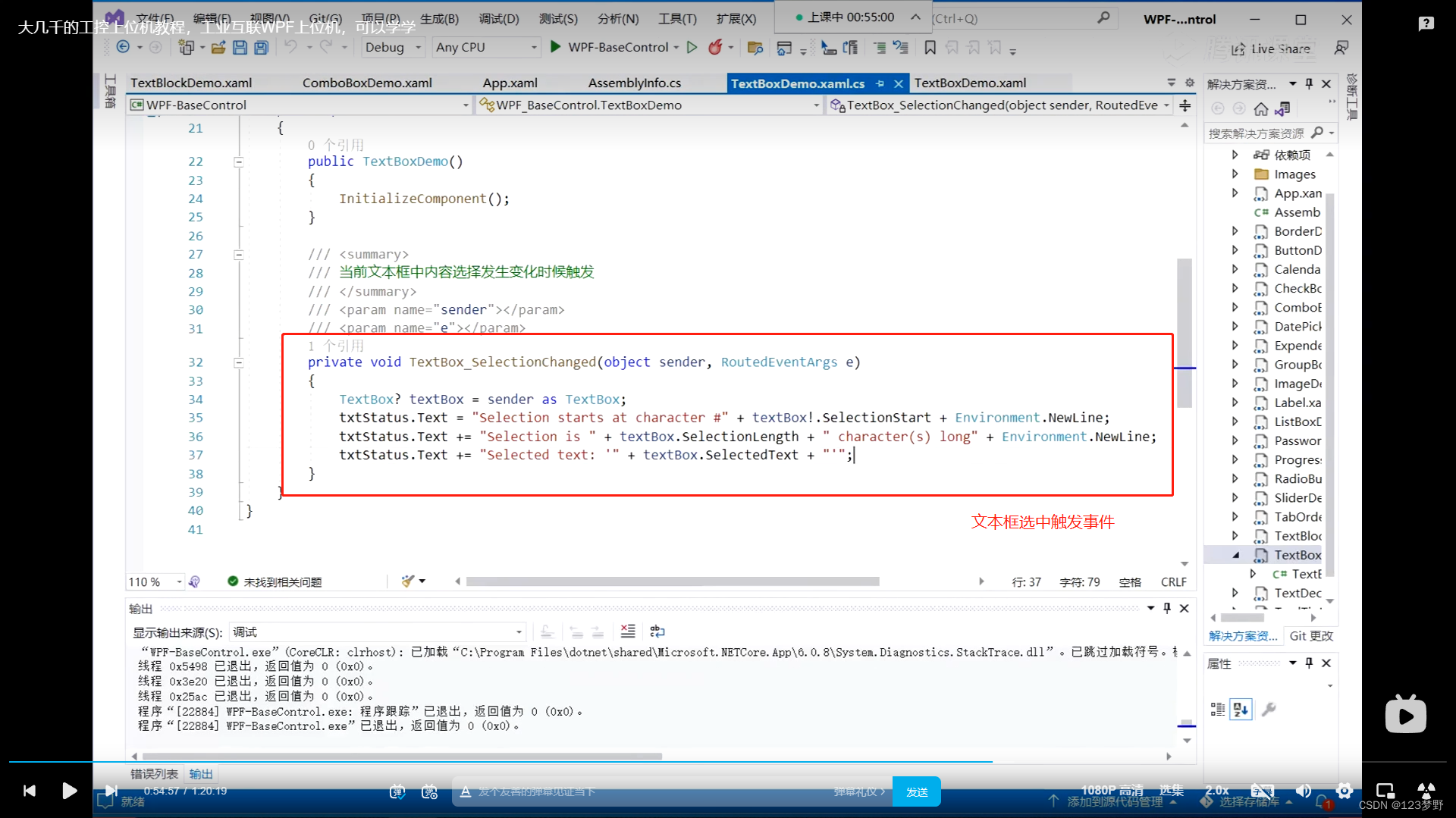Open the 错误列表 error list tab
Viewport: 1456px width, 818px height.
pos(154,773)
